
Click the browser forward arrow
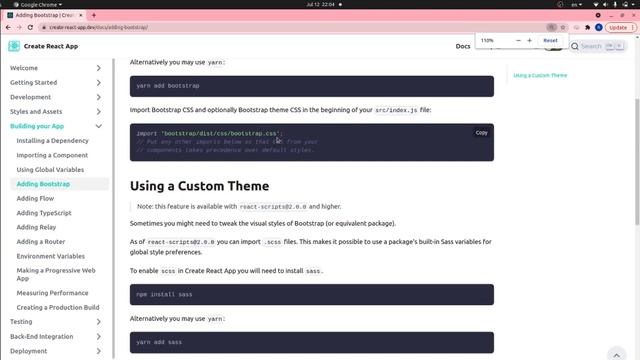coord(19,27)
